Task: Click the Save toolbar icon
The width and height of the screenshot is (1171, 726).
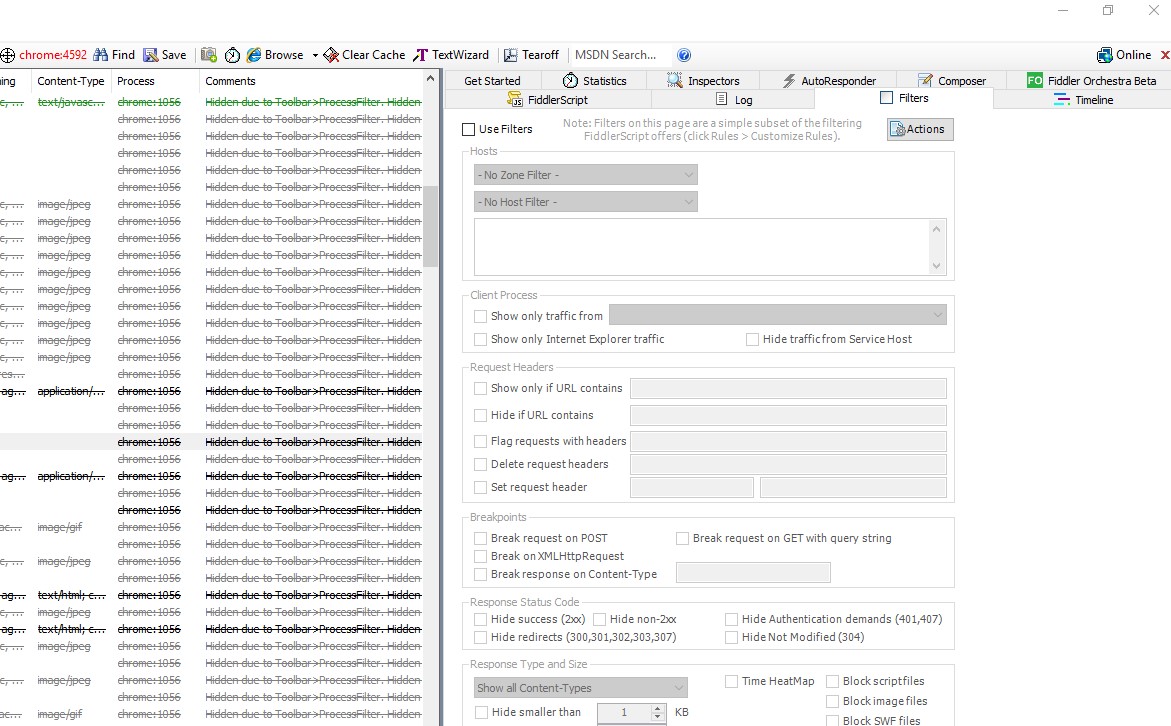Action: point(151,55)
